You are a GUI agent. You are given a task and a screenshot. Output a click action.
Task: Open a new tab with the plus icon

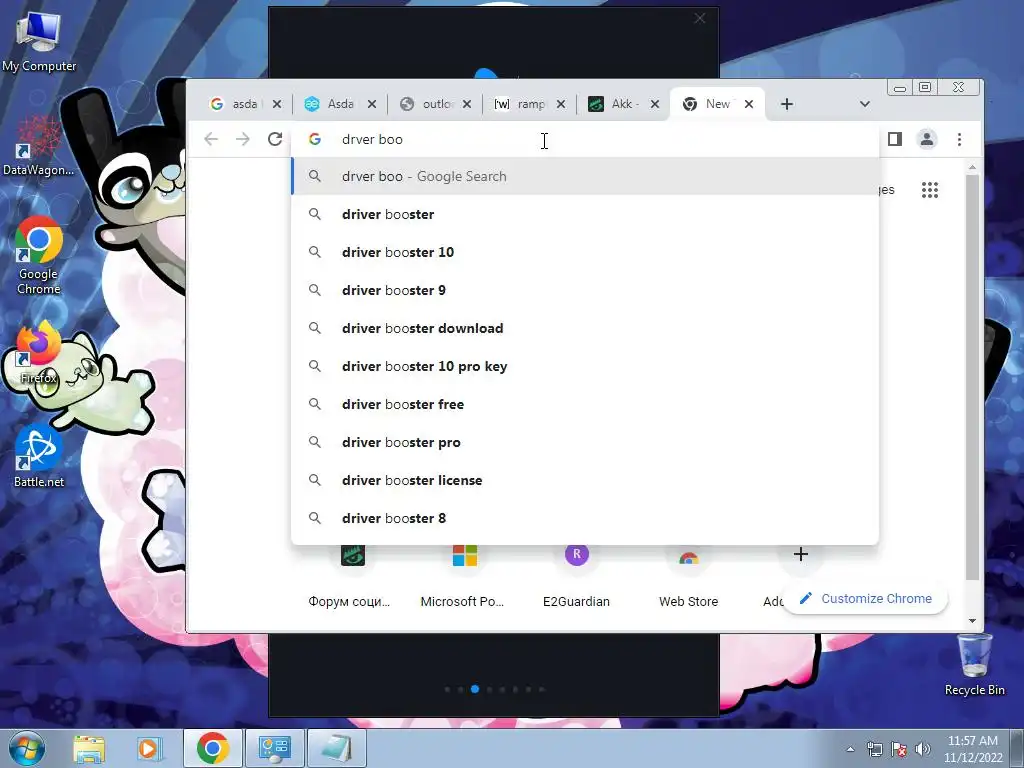pos(787,104)
